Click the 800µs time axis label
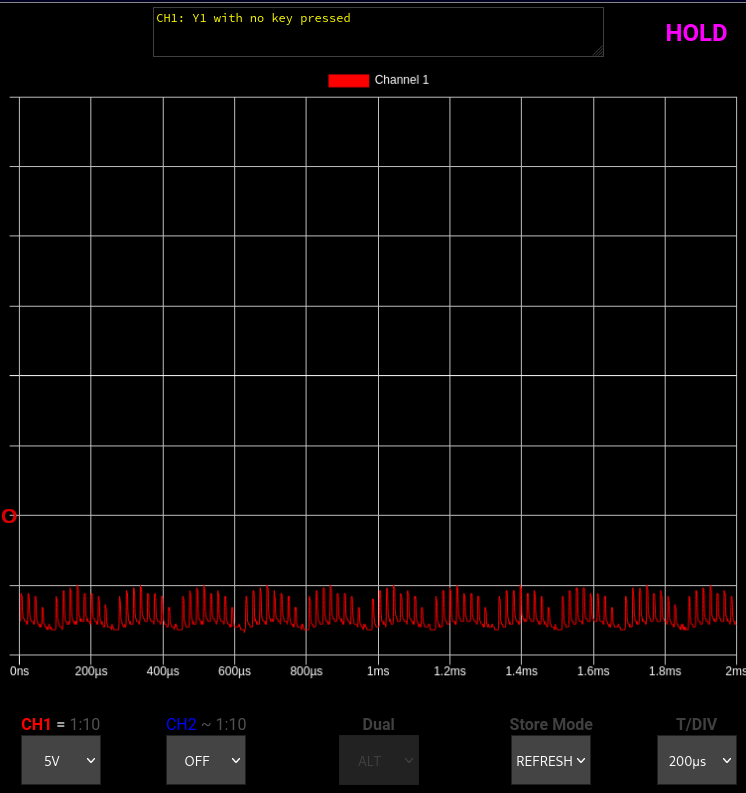The height and width of the screenshot is (793, 746). click(x=306, y=671)
